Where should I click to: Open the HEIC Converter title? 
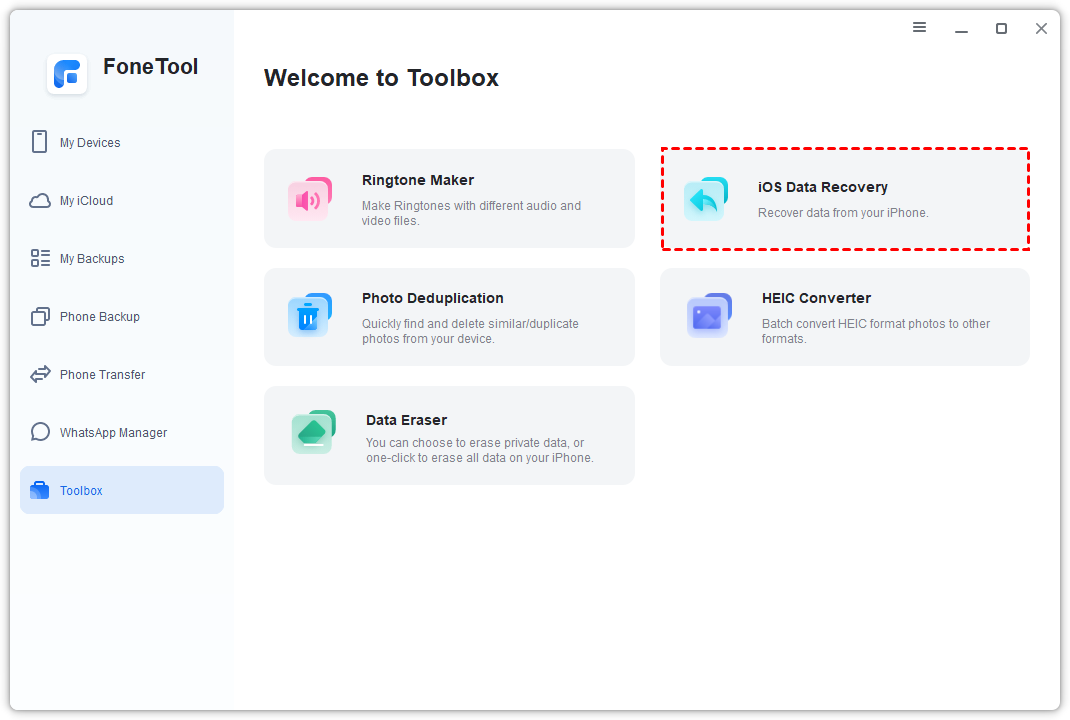[x=816, y=298]
